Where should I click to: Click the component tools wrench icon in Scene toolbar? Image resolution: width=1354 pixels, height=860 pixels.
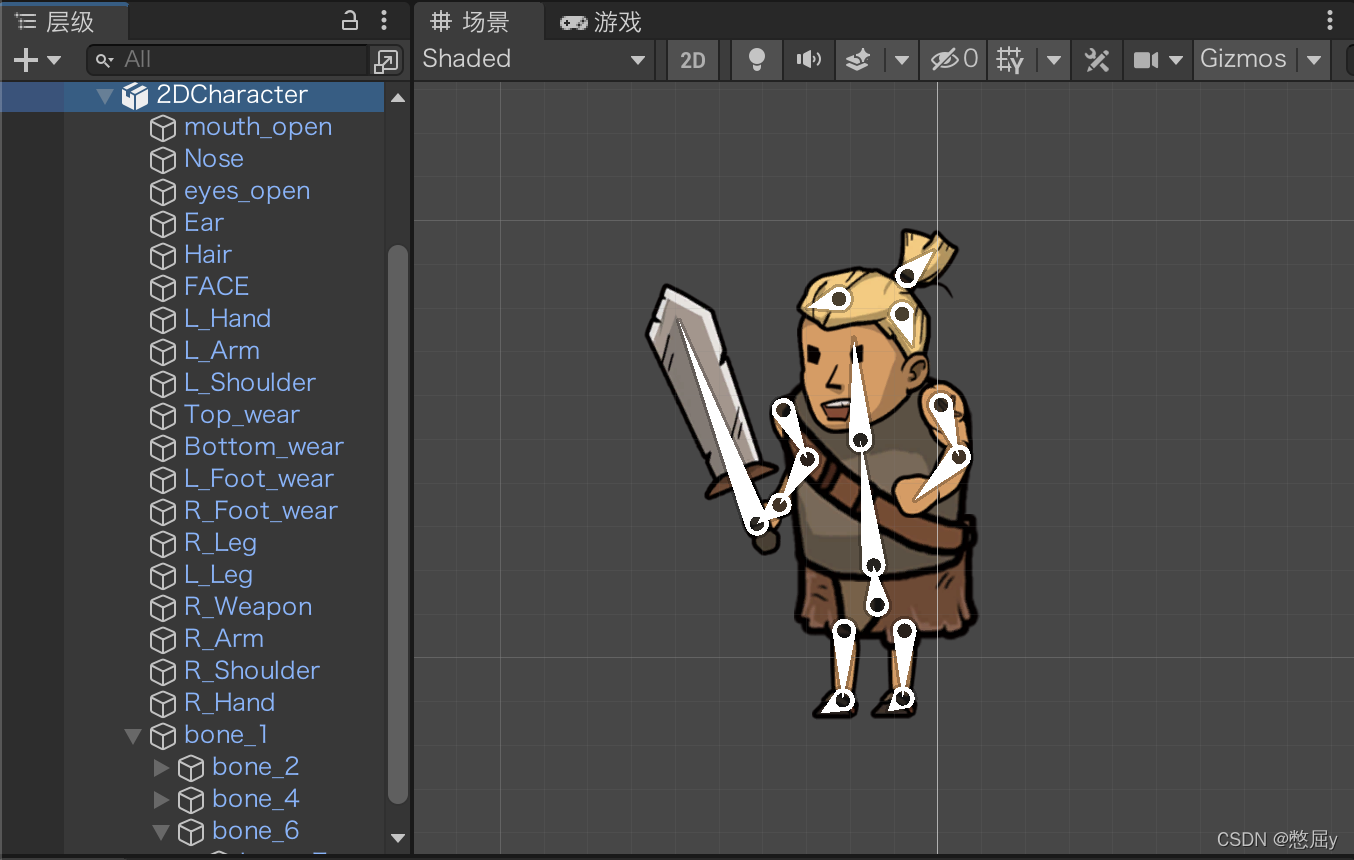[1096, 59]
